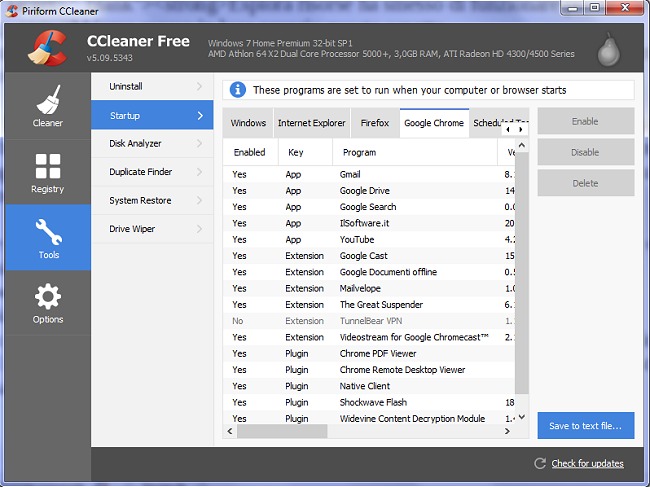Select The Great Suspender row

point(369,304)
